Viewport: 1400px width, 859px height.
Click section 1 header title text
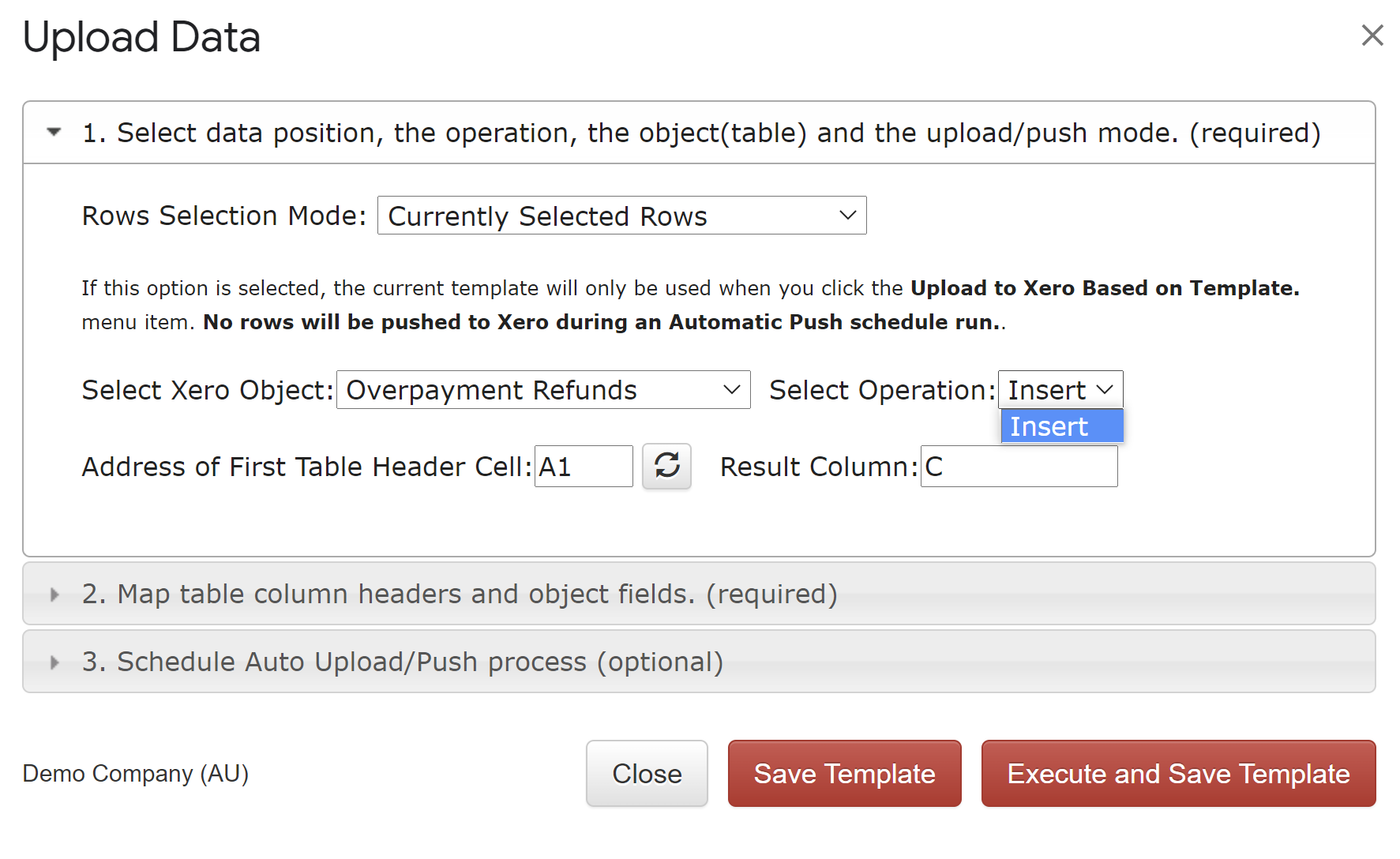[700, 133]
